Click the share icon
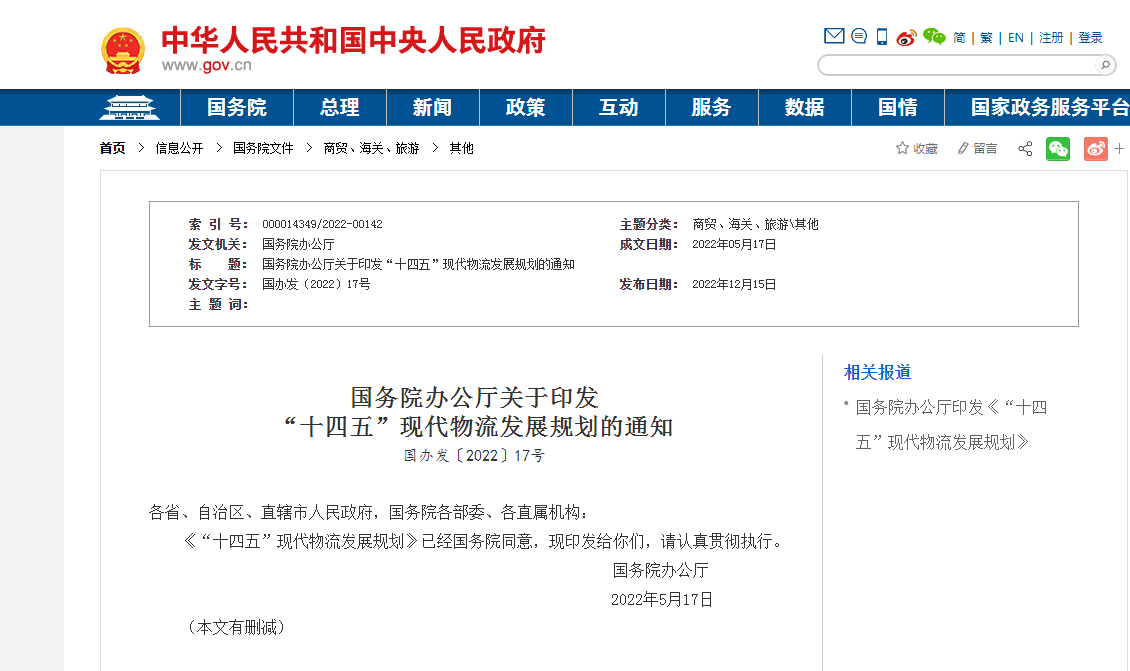The height and width of the screenshot is (671, 1130). [1025, 148]
